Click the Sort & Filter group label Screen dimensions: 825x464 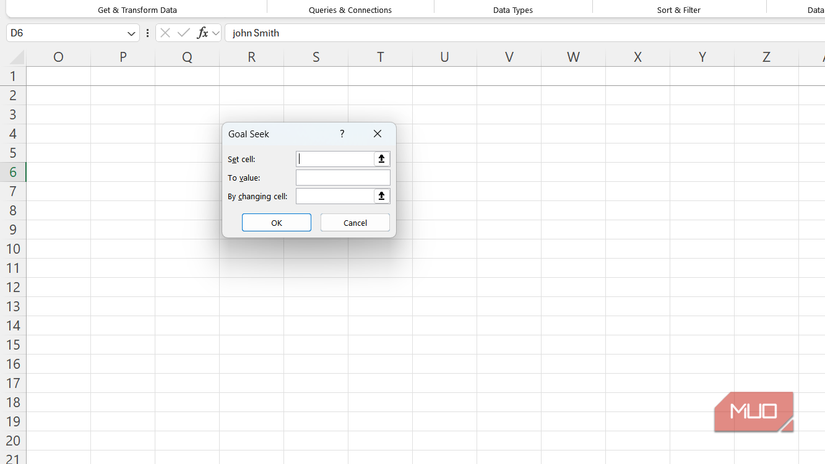(679, 9)
